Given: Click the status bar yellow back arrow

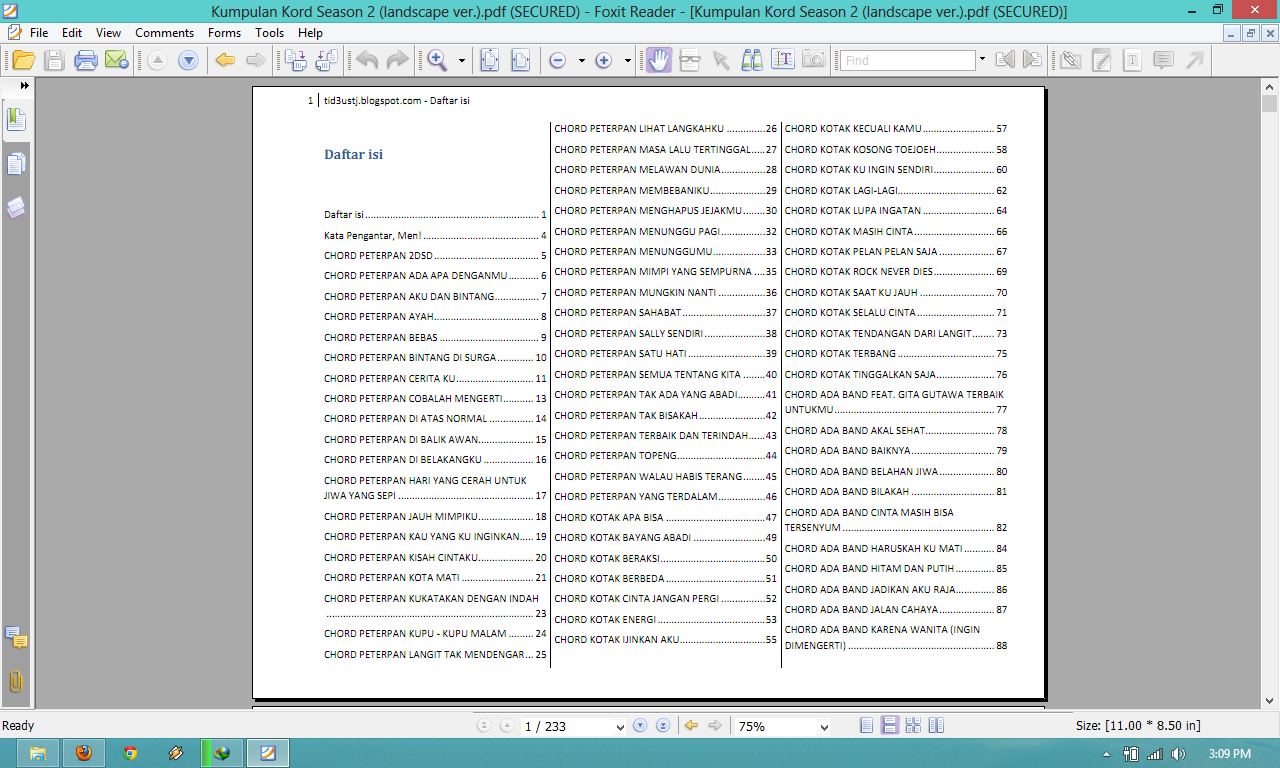Looking at the screenshot, I should click(x=690, y=726).
